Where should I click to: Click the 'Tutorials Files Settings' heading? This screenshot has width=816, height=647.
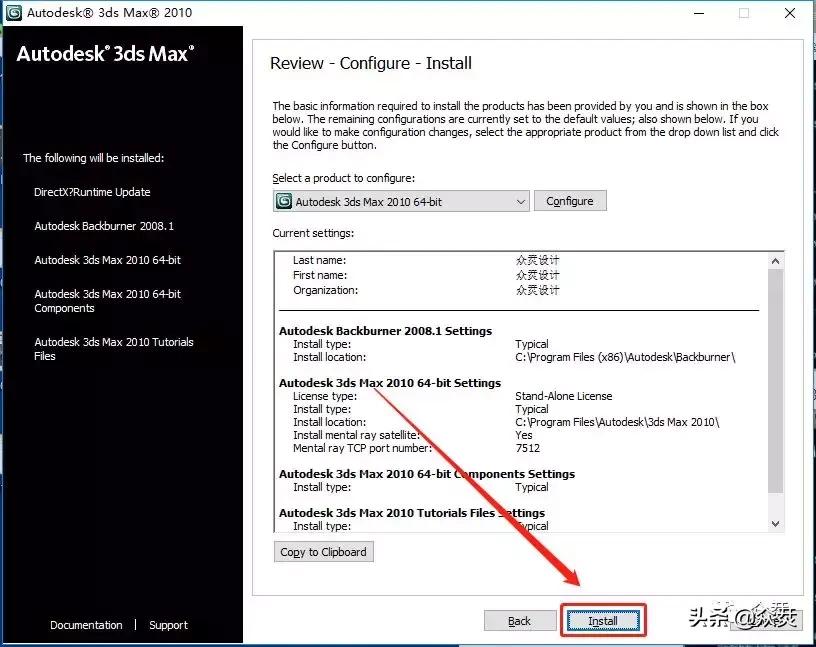click(412, 513)
